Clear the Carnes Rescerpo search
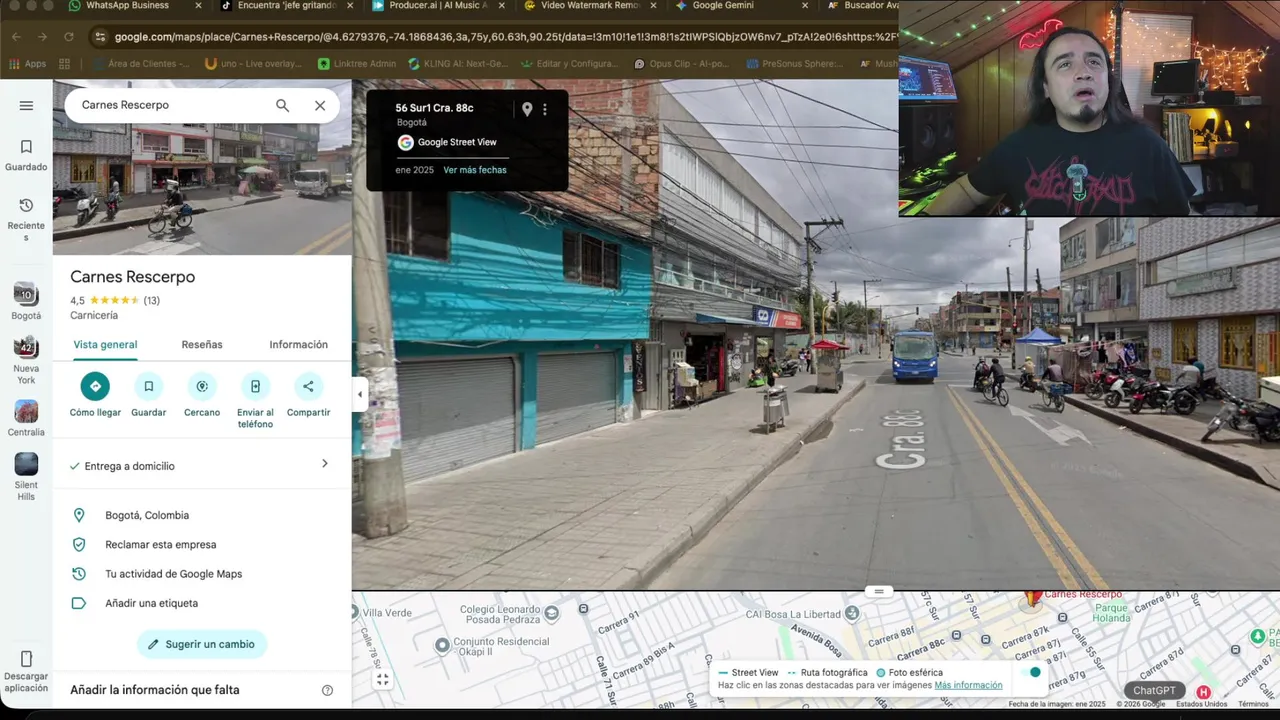Viewport: 1280px width, 720px height. (x=320, y=105)
